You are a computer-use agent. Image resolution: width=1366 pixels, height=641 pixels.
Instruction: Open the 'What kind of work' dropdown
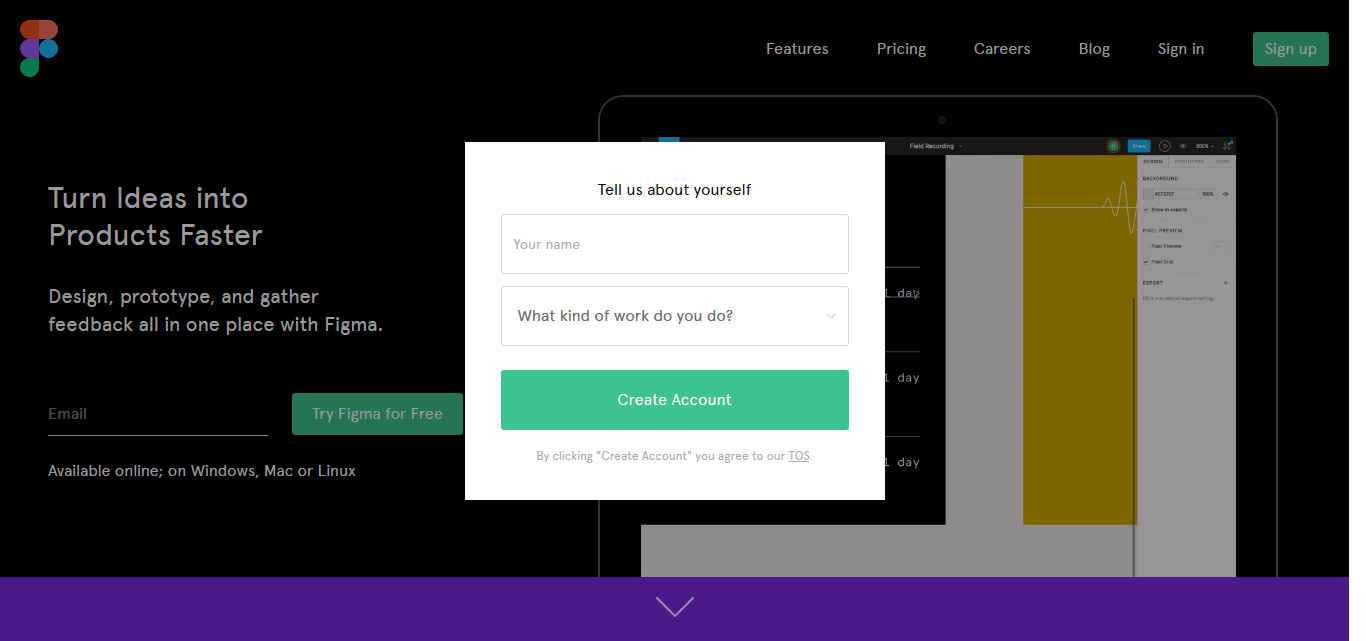click(x=674, y=316)
